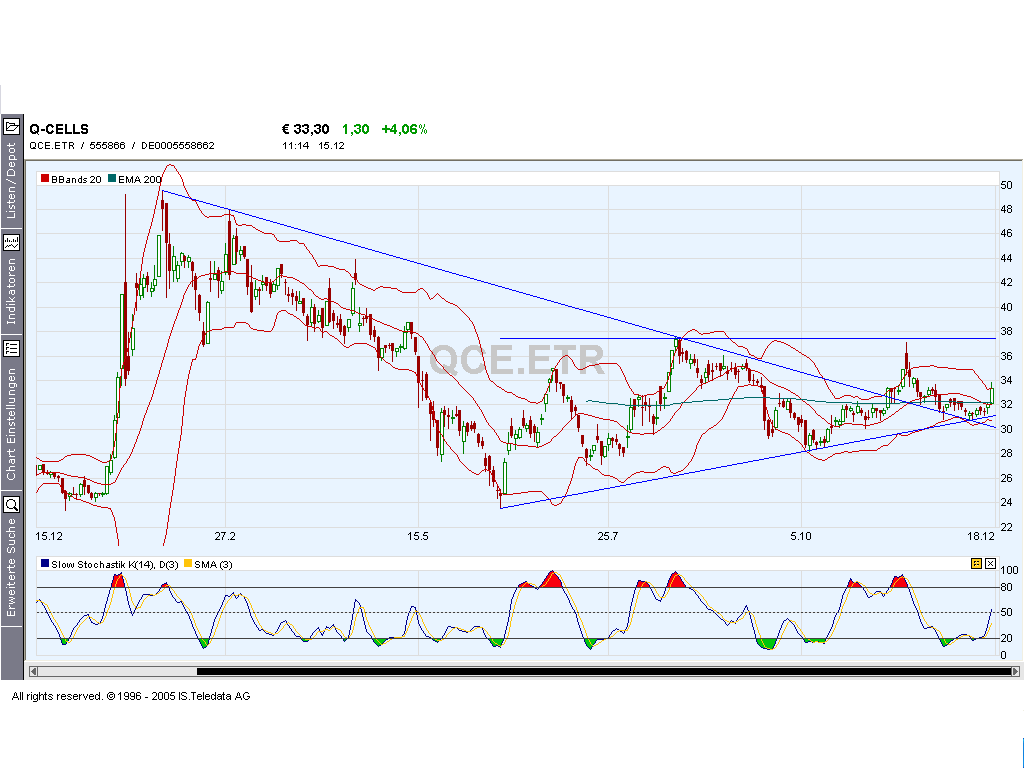Image resolution: width=1024 pixels, height=768 pixels.
Task: Click the EMA 200 legend label
Action: pos(140,180)
